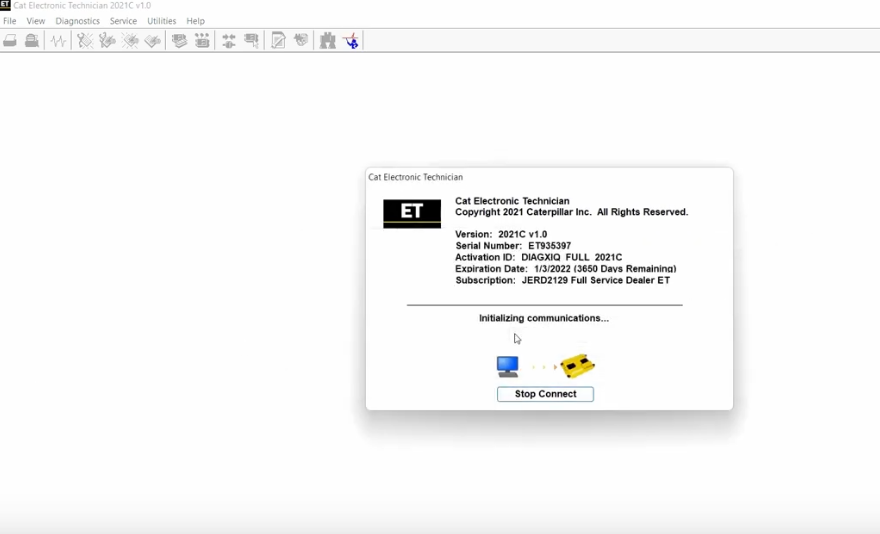
Task: Open the Diagnostics menu
Action: click(77, 21)
